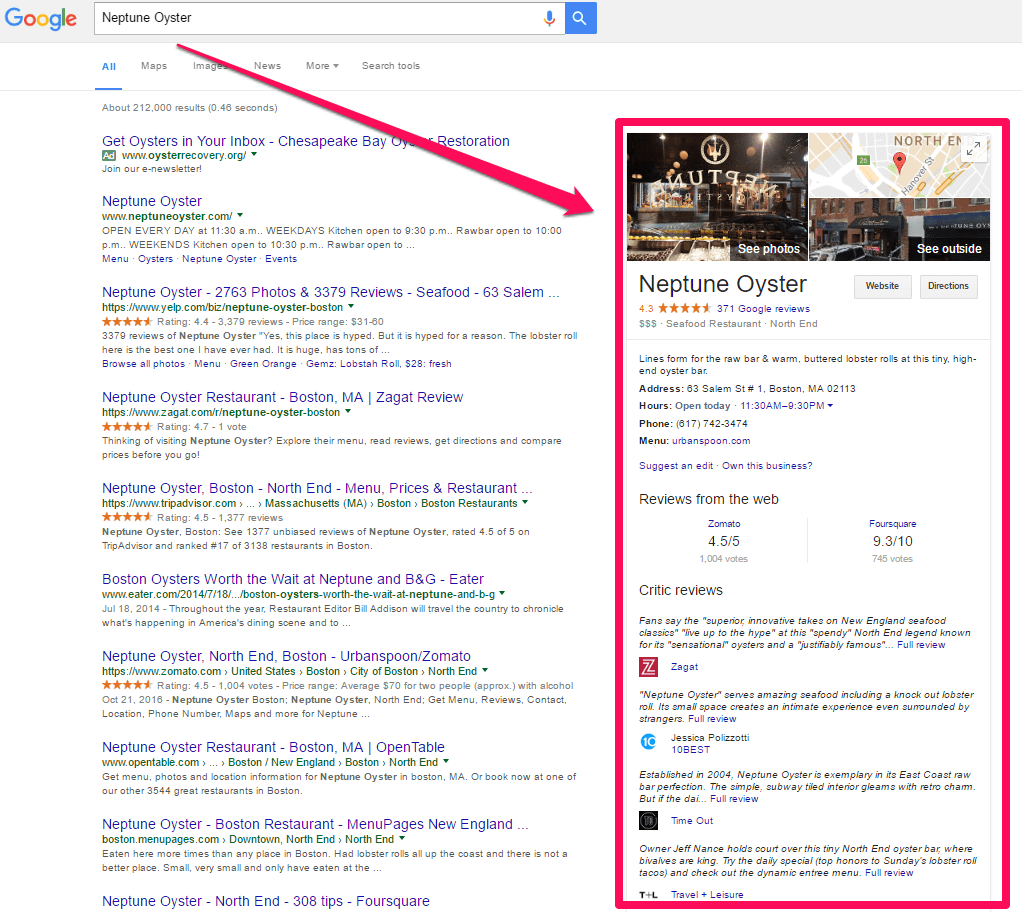
Task: Open the dropdown arrow beside the neptuneoyster.com URL
Action: (241, 216)
